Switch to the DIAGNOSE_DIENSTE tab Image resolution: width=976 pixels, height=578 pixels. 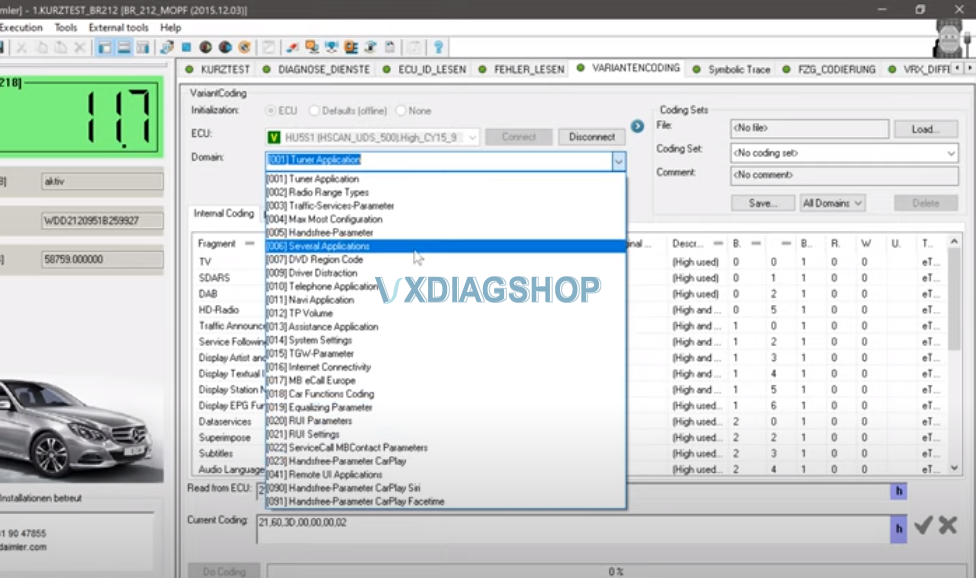click(x=316, y=69)
